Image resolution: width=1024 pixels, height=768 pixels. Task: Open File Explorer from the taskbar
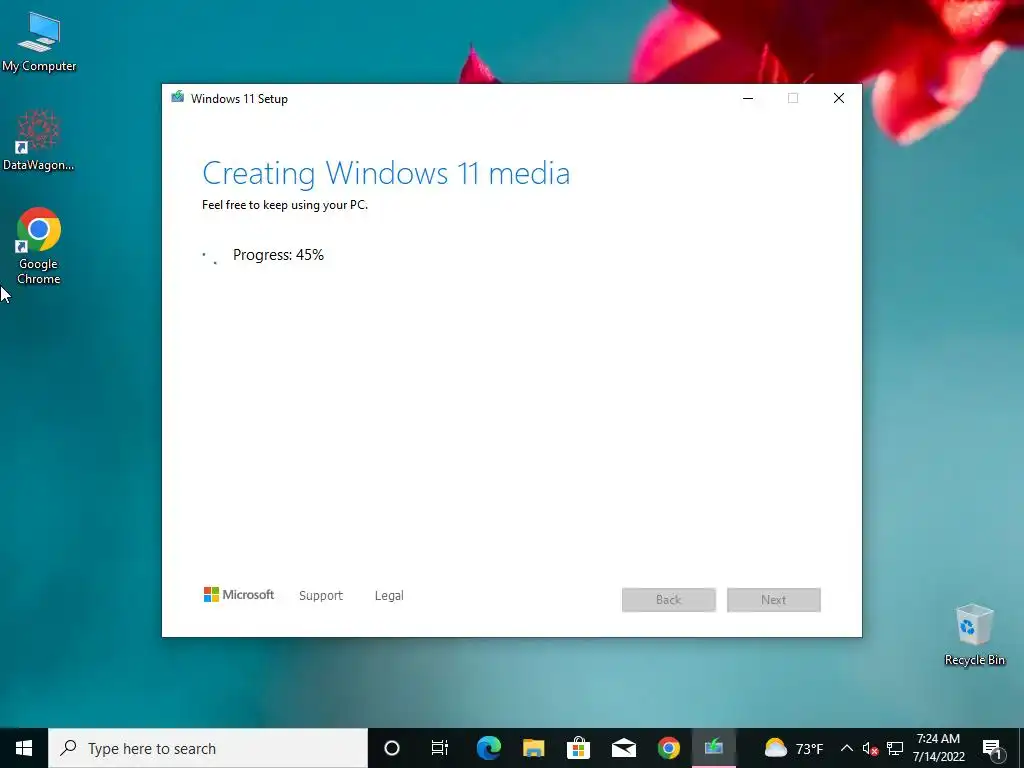pos(534,748)
